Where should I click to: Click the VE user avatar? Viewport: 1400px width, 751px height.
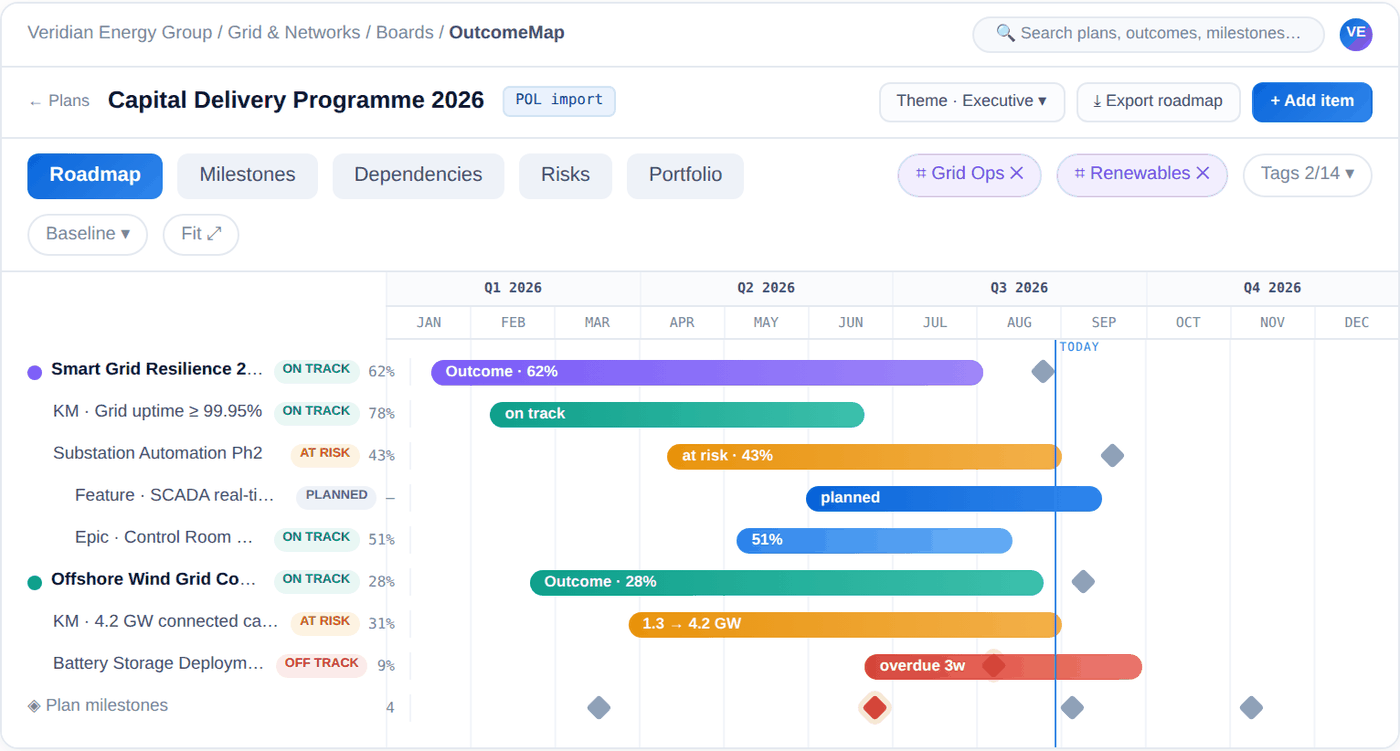[1356, 33]
